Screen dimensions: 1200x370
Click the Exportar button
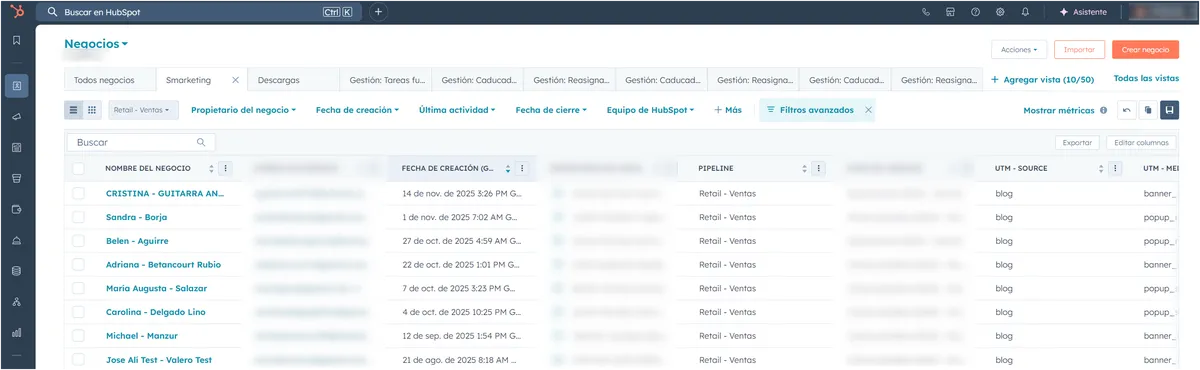point(1077,143)
